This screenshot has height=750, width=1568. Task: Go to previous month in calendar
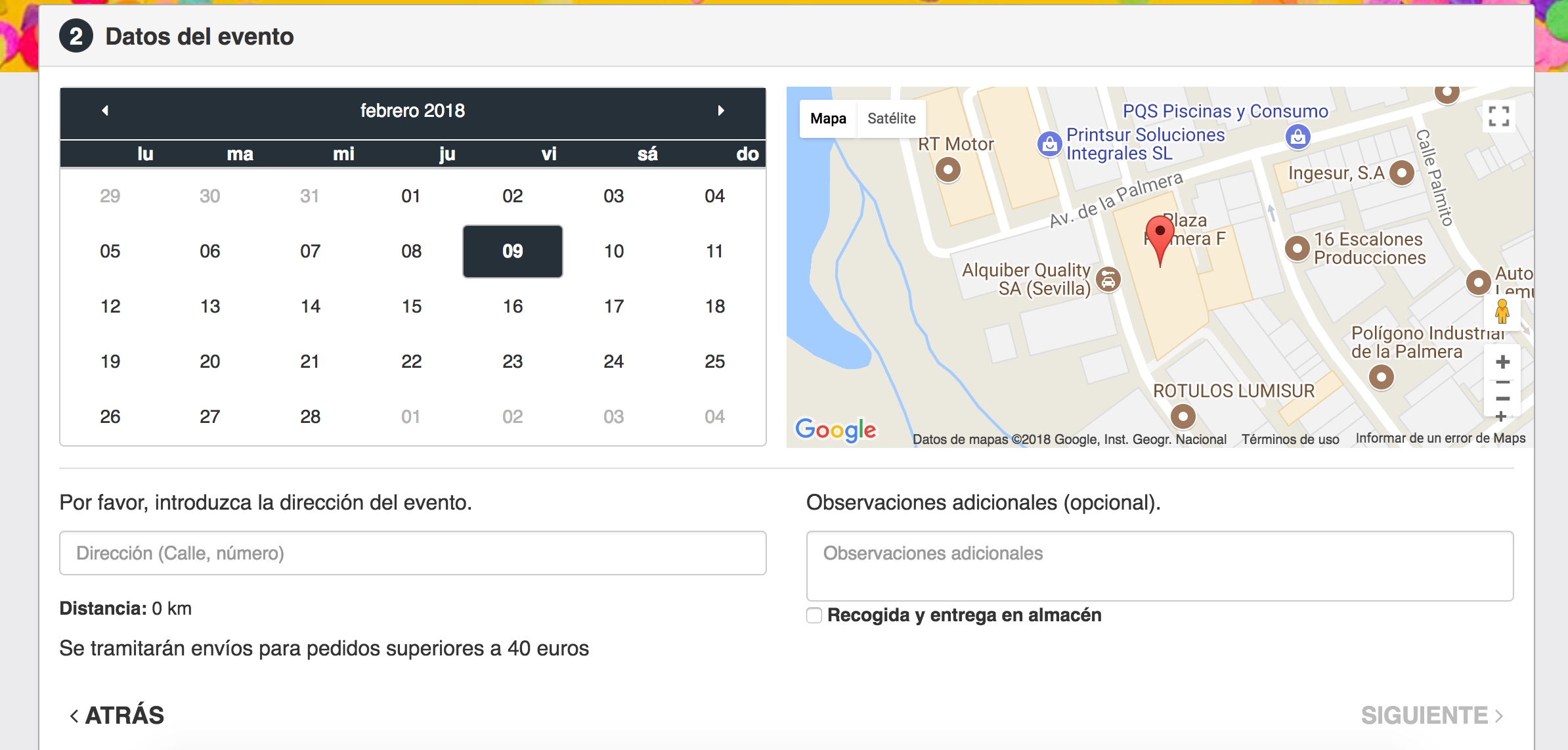[x=105, y=110]
